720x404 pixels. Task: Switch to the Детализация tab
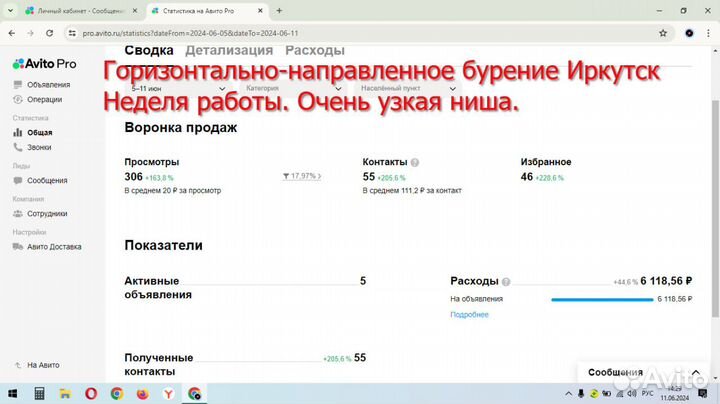[x=229, y=50]
